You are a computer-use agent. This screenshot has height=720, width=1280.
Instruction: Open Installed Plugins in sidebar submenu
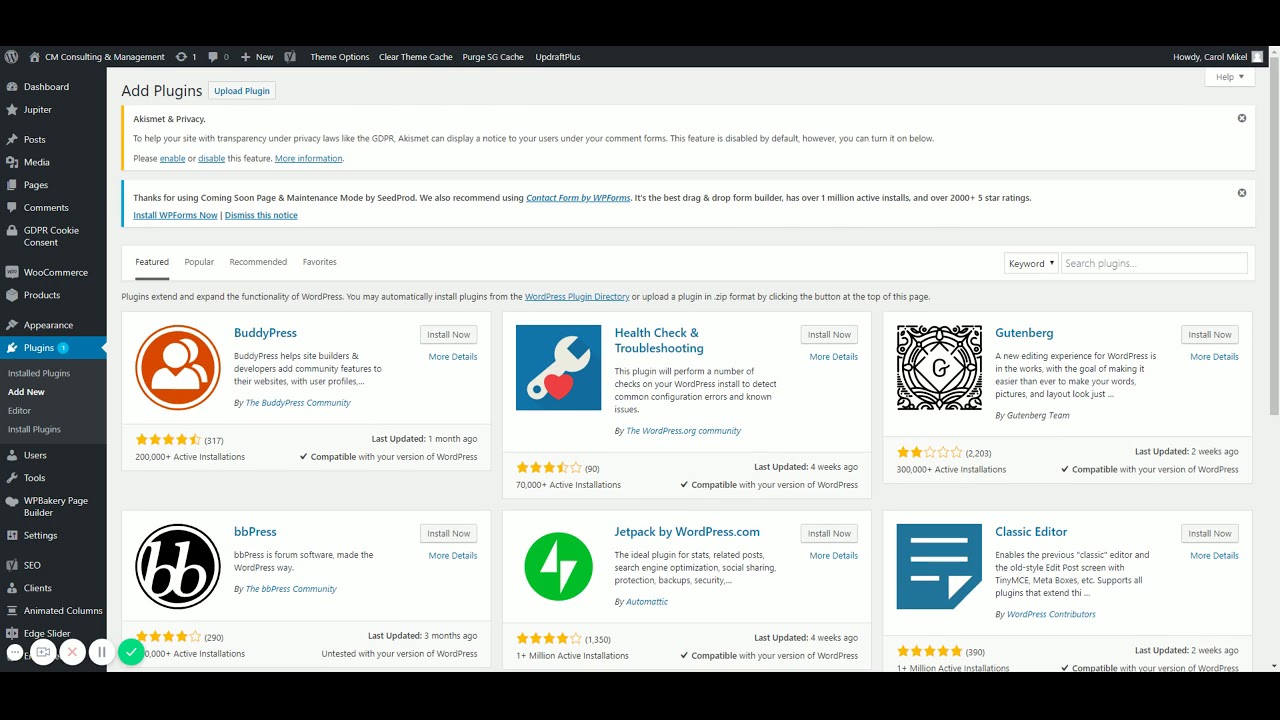coord(39,373)
